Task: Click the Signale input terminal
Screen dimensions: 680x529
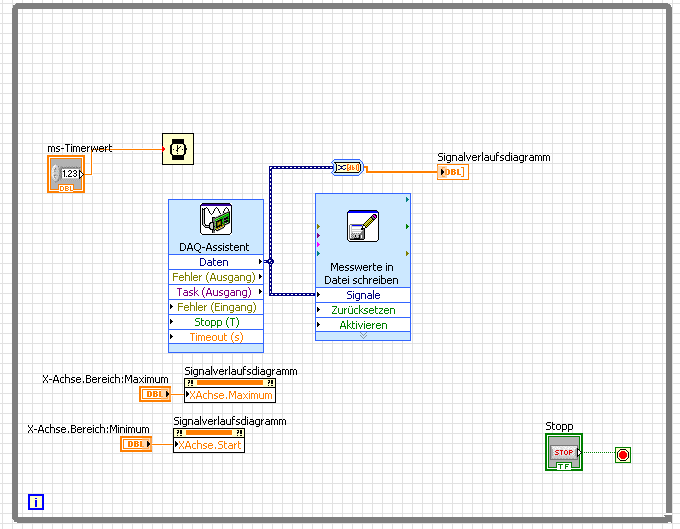Action: 363,295
